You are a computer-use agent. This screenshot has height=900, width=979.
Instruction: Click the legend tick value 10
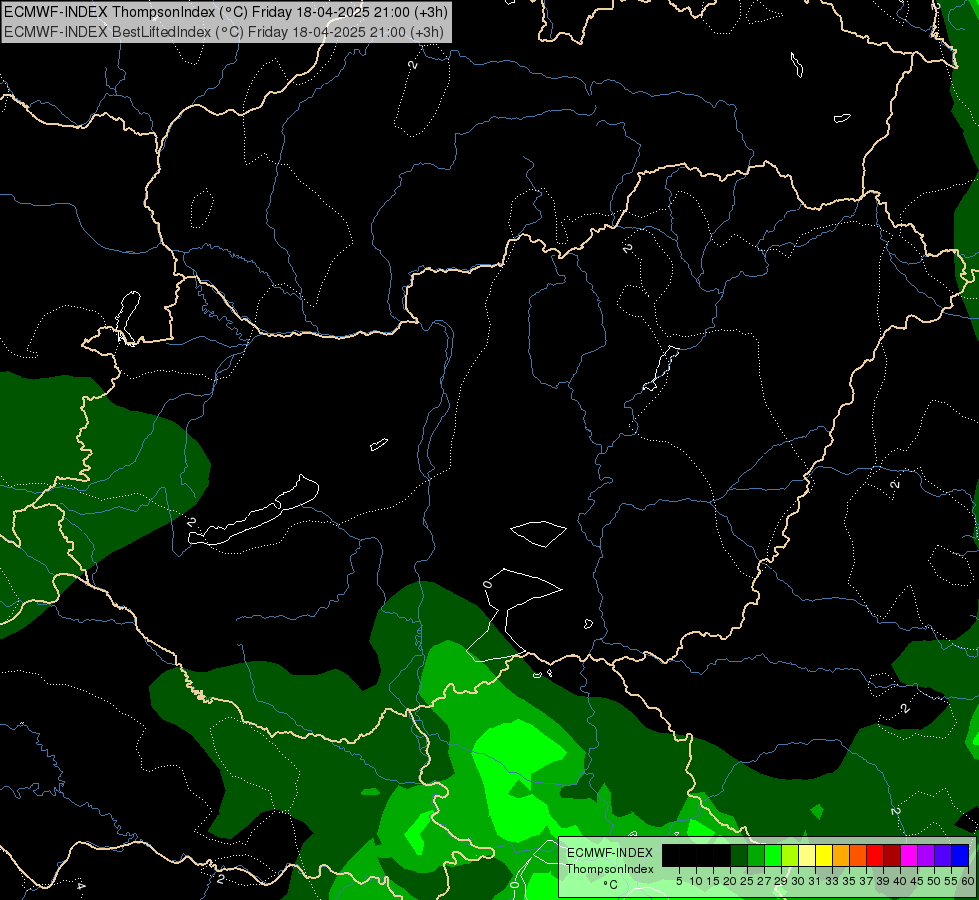(x=696, y=881)
